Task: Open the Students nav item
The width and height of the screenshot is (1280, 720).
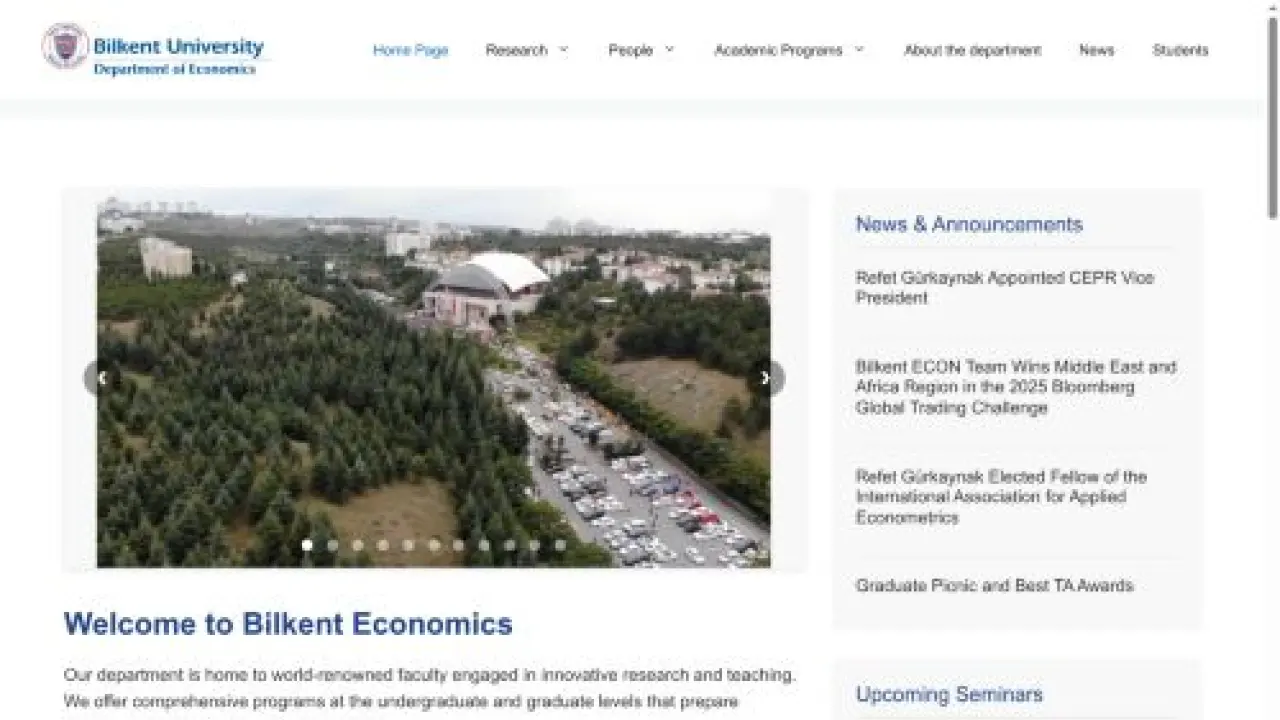Action: [x=1180, y=50]
